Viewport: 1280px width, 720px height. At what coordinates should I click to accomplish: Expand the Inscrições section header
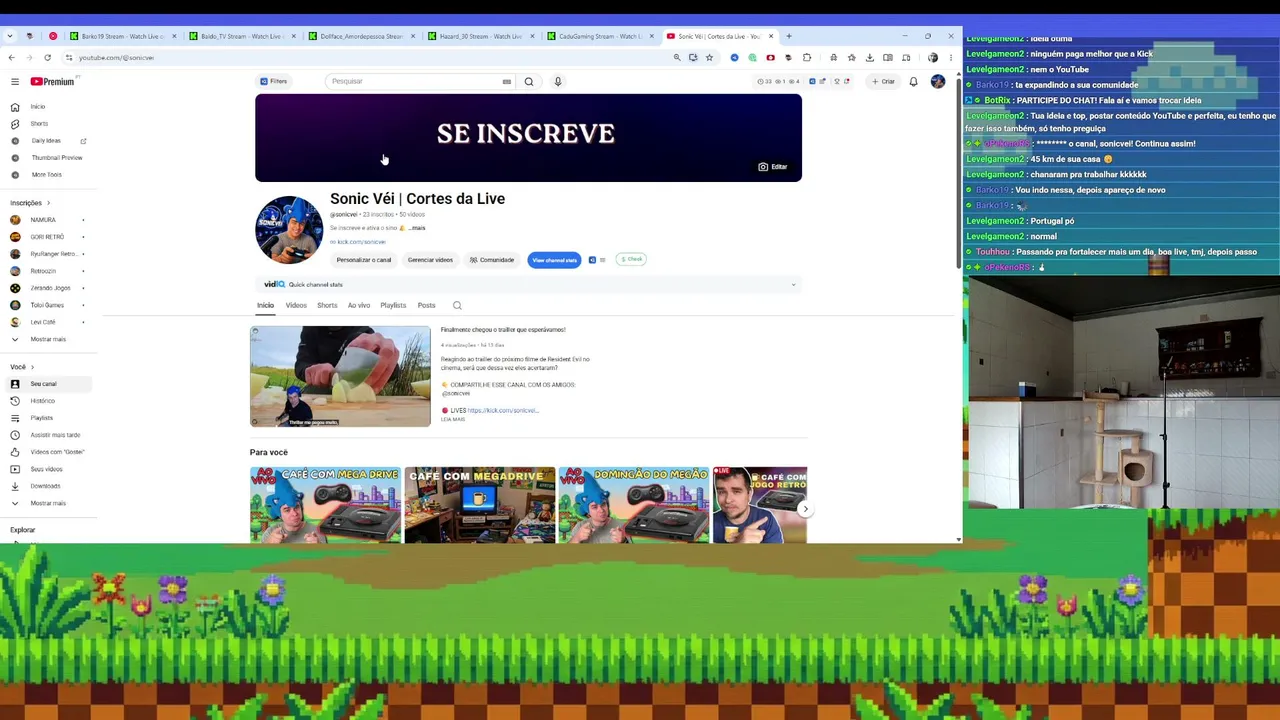point(30,203)
